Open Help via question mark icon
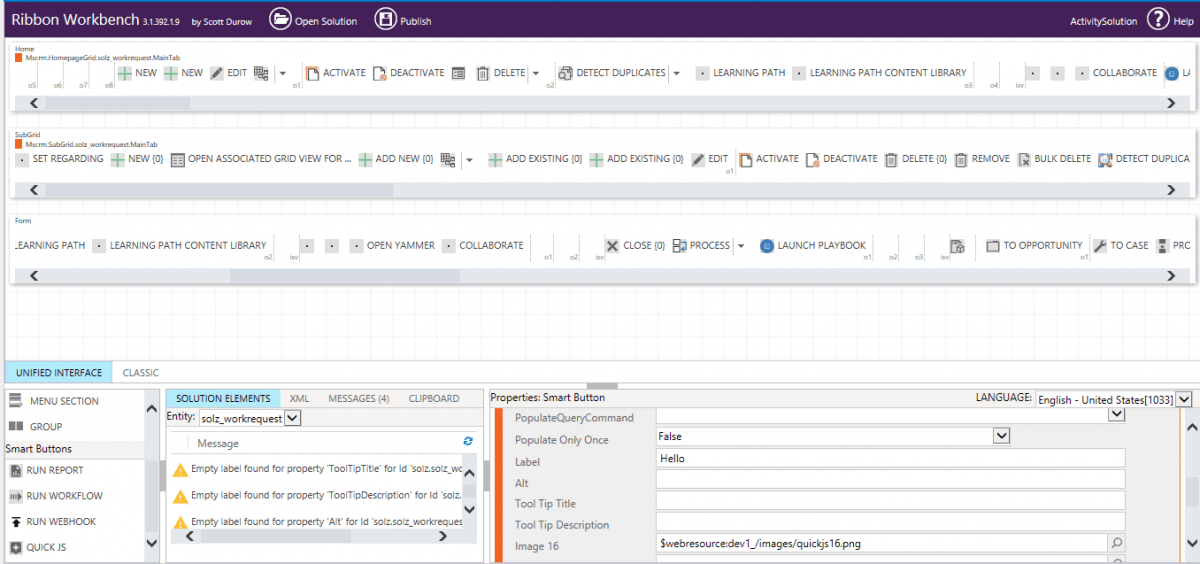 pos(1157,20)
